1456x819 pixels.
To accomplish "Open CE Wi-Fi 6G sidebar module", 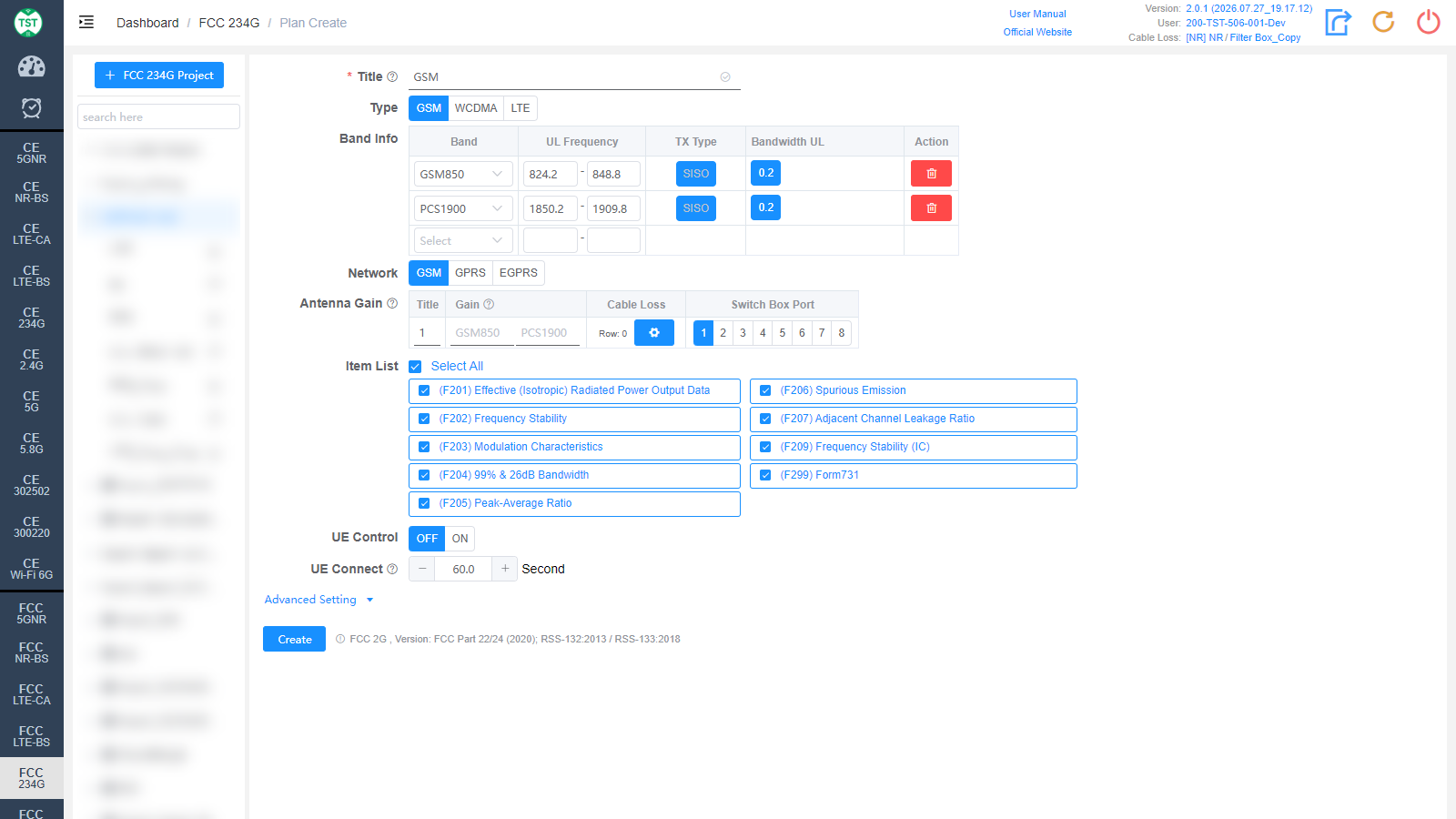I will 32,569.
